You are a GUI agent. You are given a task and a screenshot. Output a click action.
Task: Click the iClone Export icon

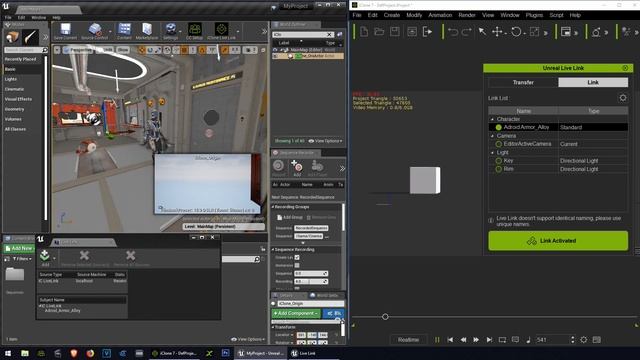pos(427,32)
